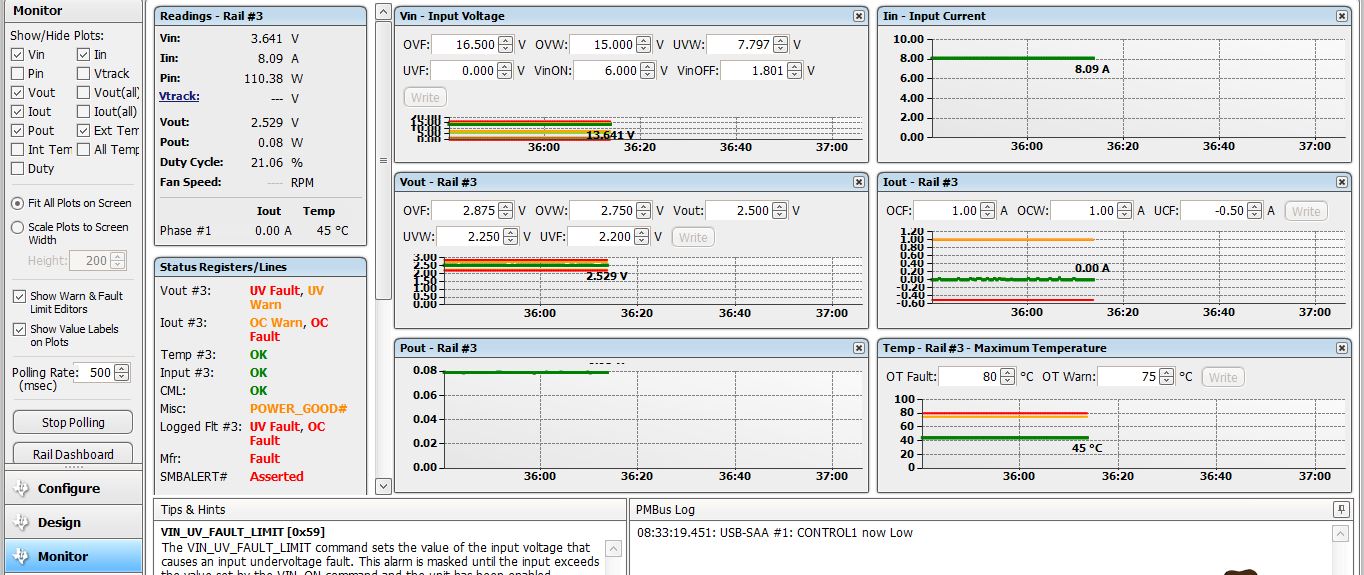Click the VIN_UV_FAULT_LIMIT [0x59] hint heading
The width and height of the screenshot is (1364, 575).
(x=243, y=532)
